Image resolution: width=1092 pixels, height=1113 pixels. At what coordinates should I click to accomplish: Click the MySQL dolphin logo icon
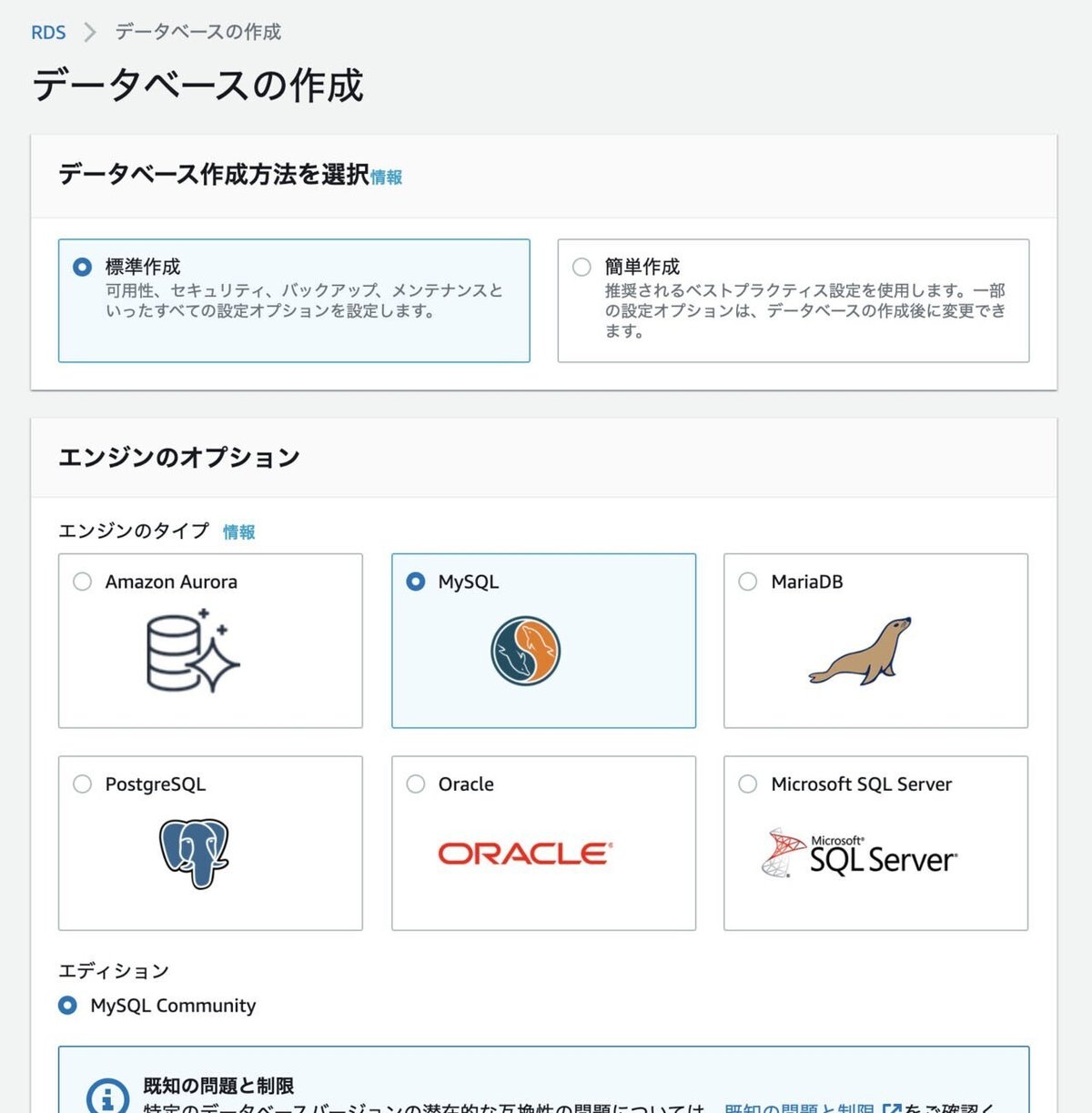tap(525, 652)
